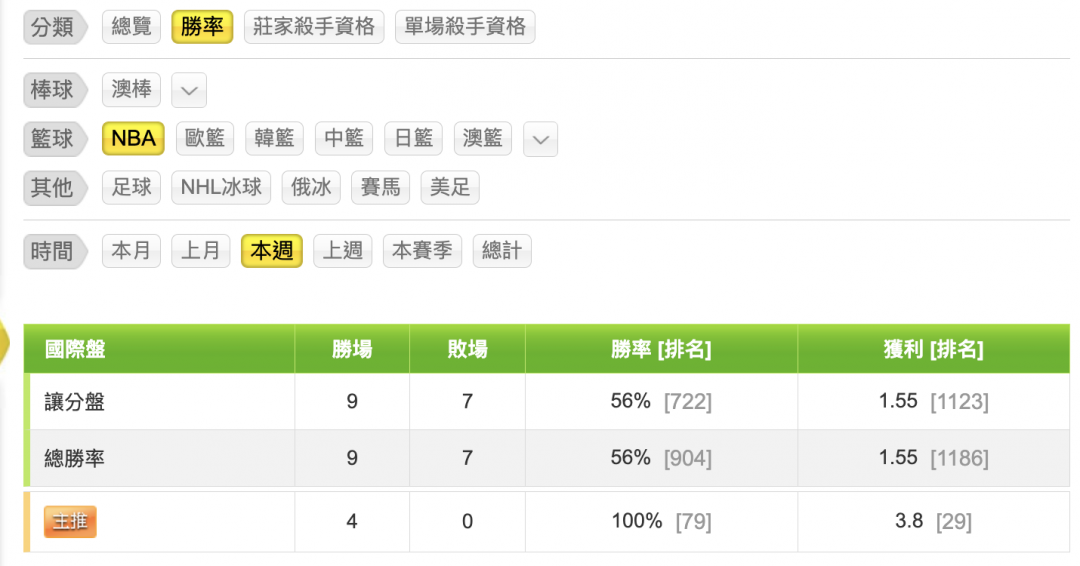The width and height of the screenshot is (1080, 566).
Task: Select the NBA basketball league
Action: (x=133, y=138)
